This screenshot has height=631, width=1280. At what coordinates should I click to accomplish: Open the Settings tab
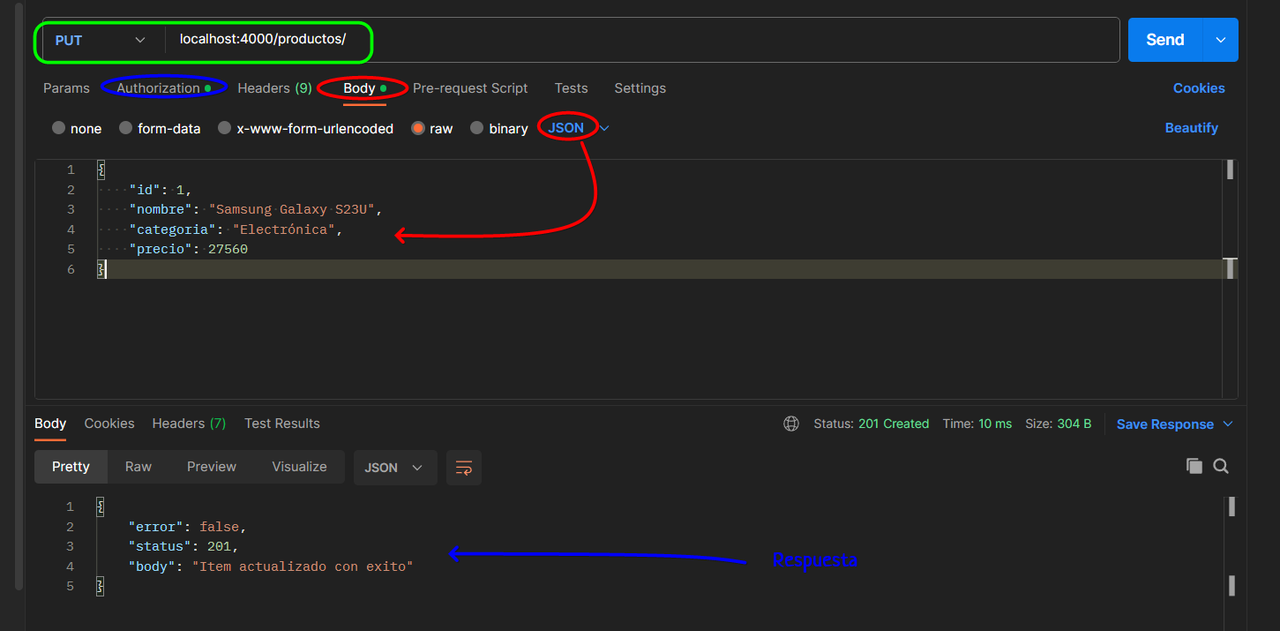640,88
